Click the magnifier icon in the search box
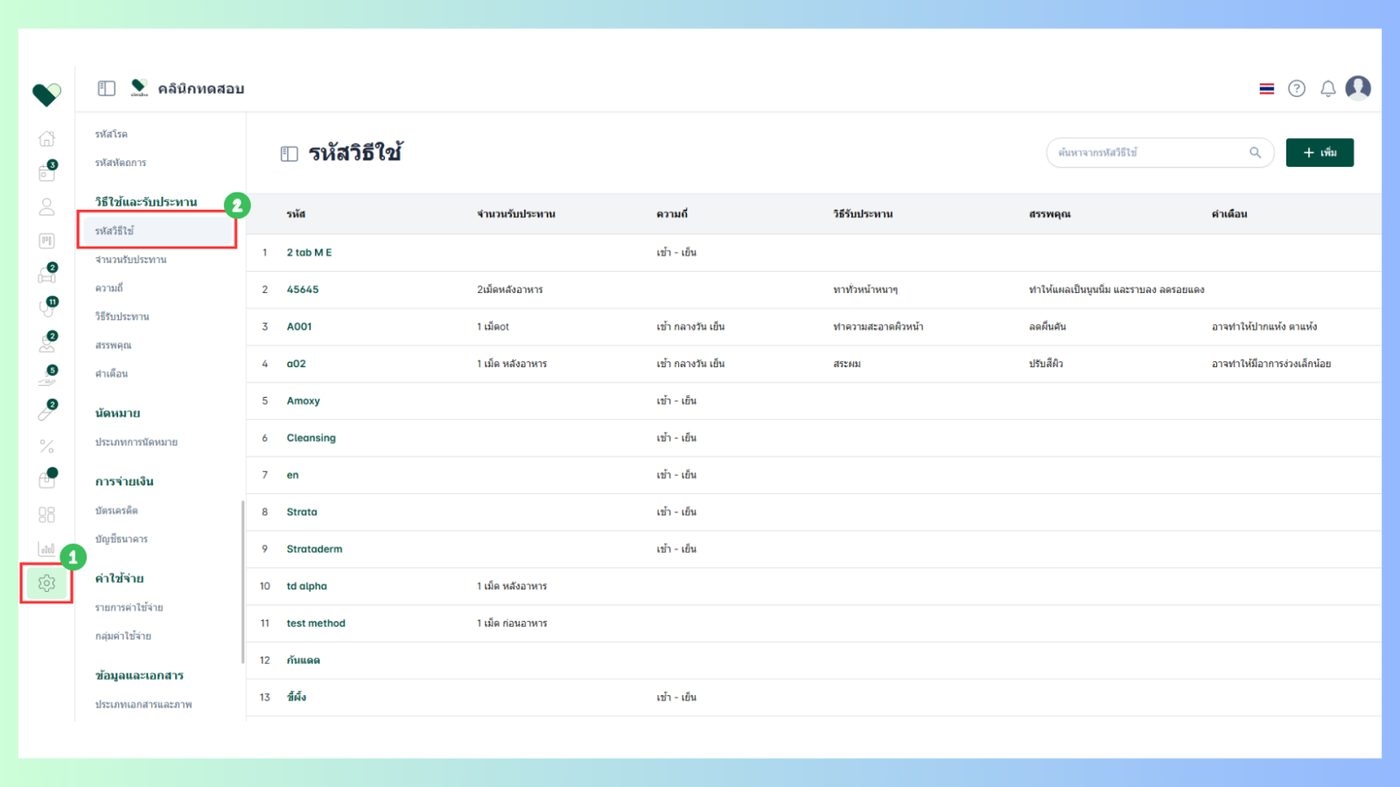Image resolution: width=1400 pixels, height=787 pixels. pyautogui.click(x=1255, y=153)
